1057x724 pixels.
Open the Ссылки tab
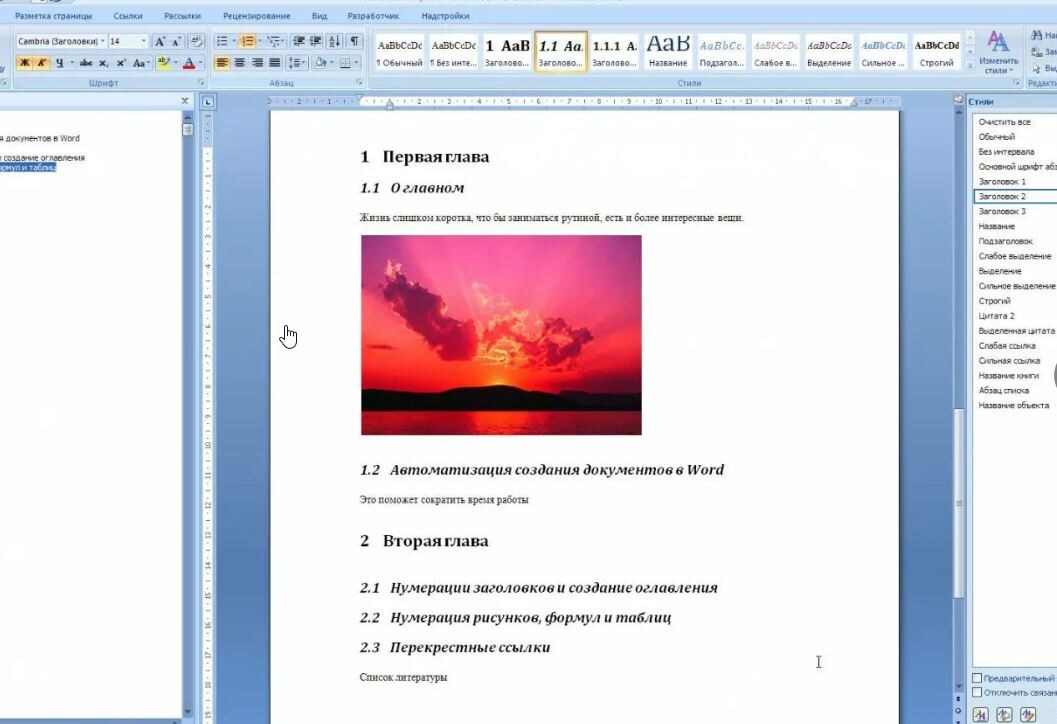[x=128, y=16]
